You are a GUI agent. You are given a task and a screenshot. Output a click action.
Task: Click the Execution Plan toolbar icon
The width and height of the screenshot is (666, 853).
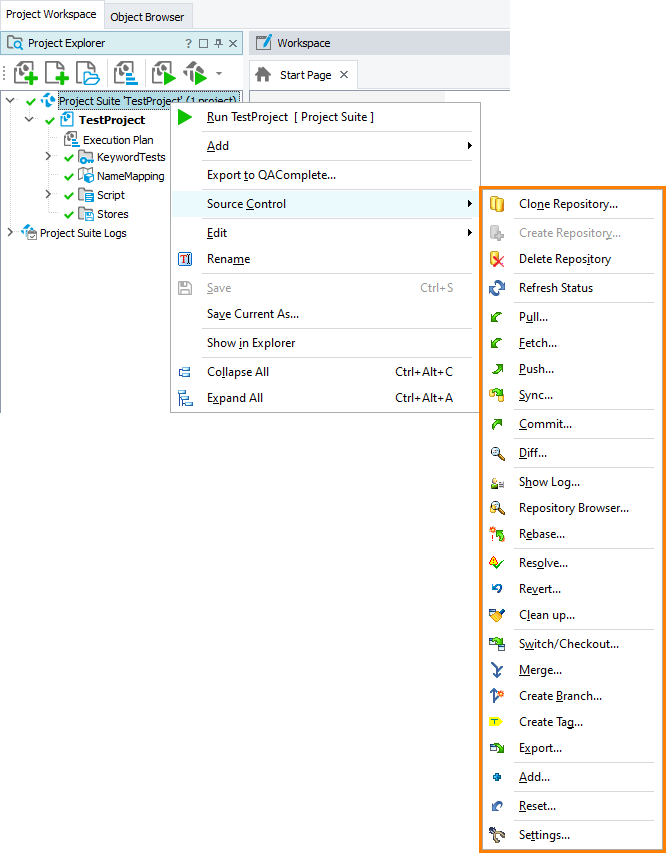(124, 73)
